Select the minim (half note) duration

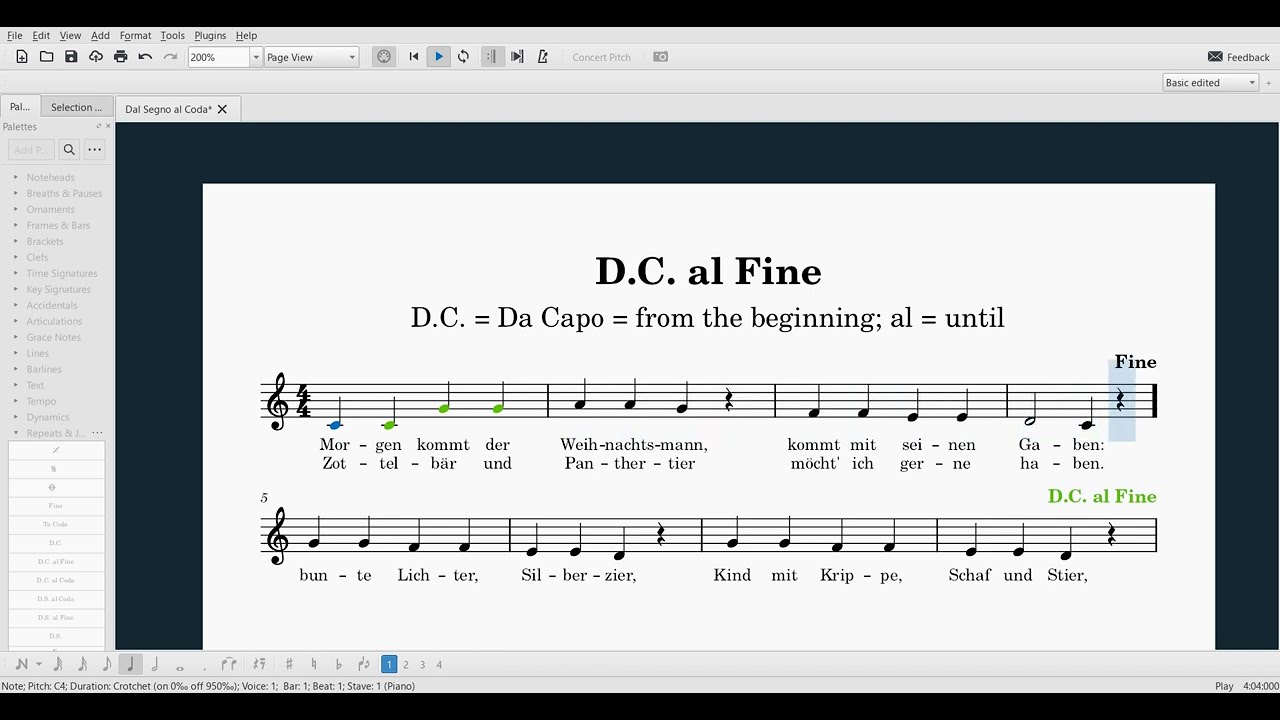(x=154, y=664)
